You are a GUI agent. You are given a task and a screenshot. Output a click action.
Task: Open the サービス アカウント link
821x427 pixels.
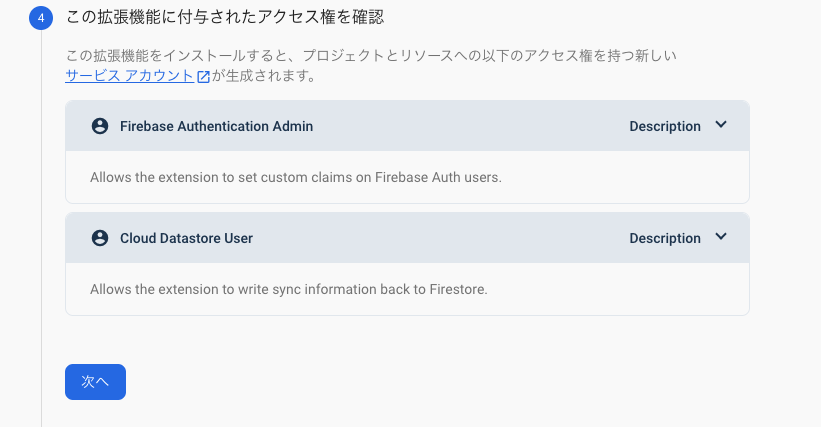[x=130, y=76]
